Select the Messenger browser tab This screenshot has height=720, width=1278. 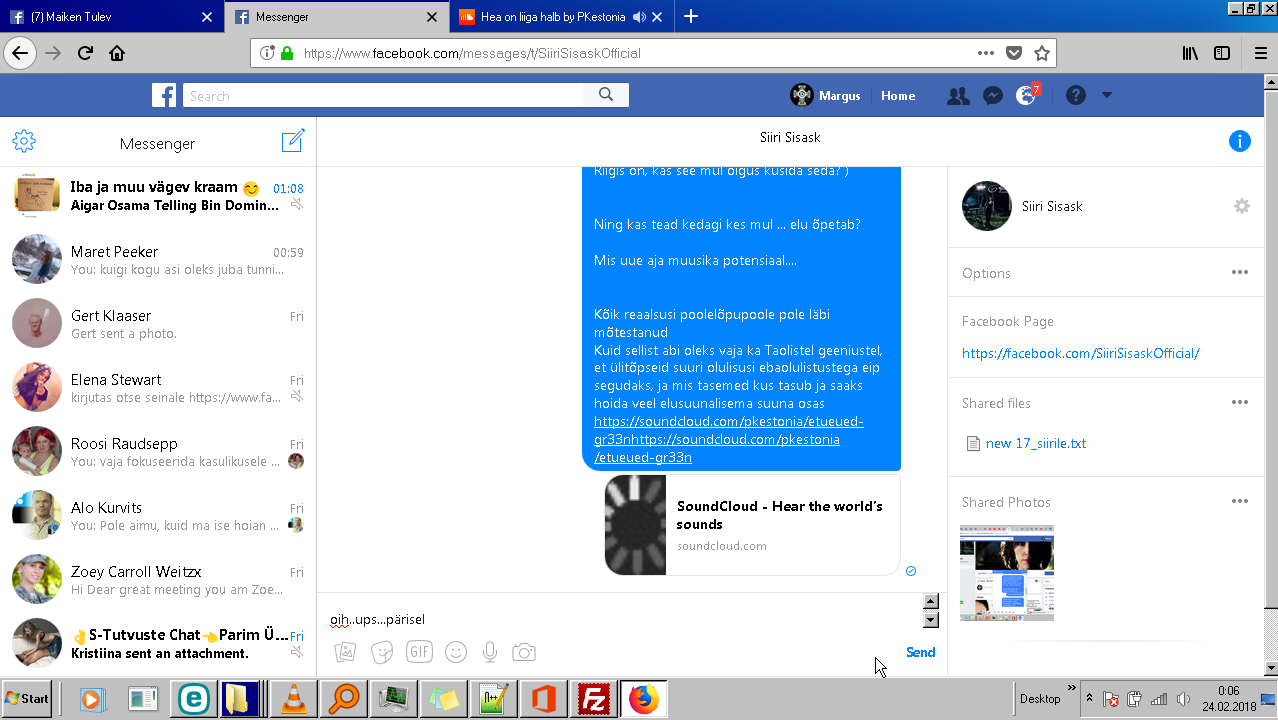335,17
